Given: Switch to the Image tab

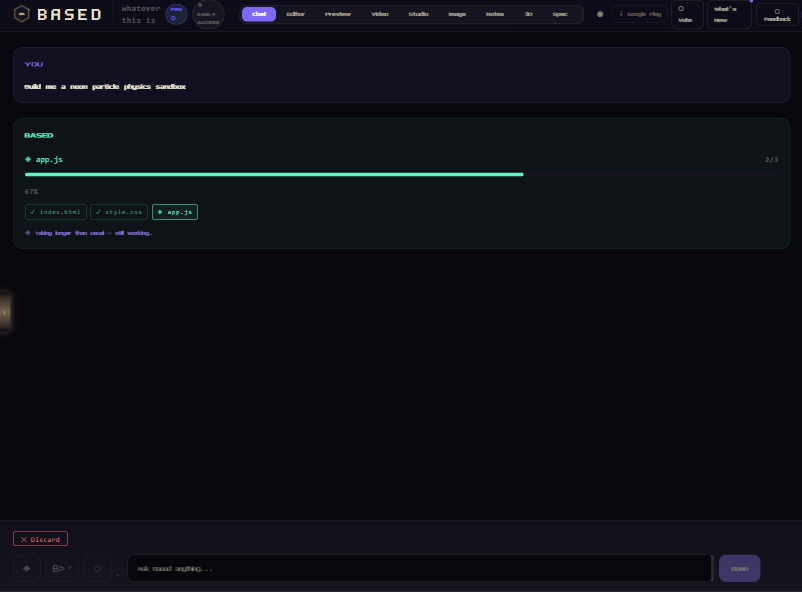Looking at the screenshot, I should click(x=457, y=14).
